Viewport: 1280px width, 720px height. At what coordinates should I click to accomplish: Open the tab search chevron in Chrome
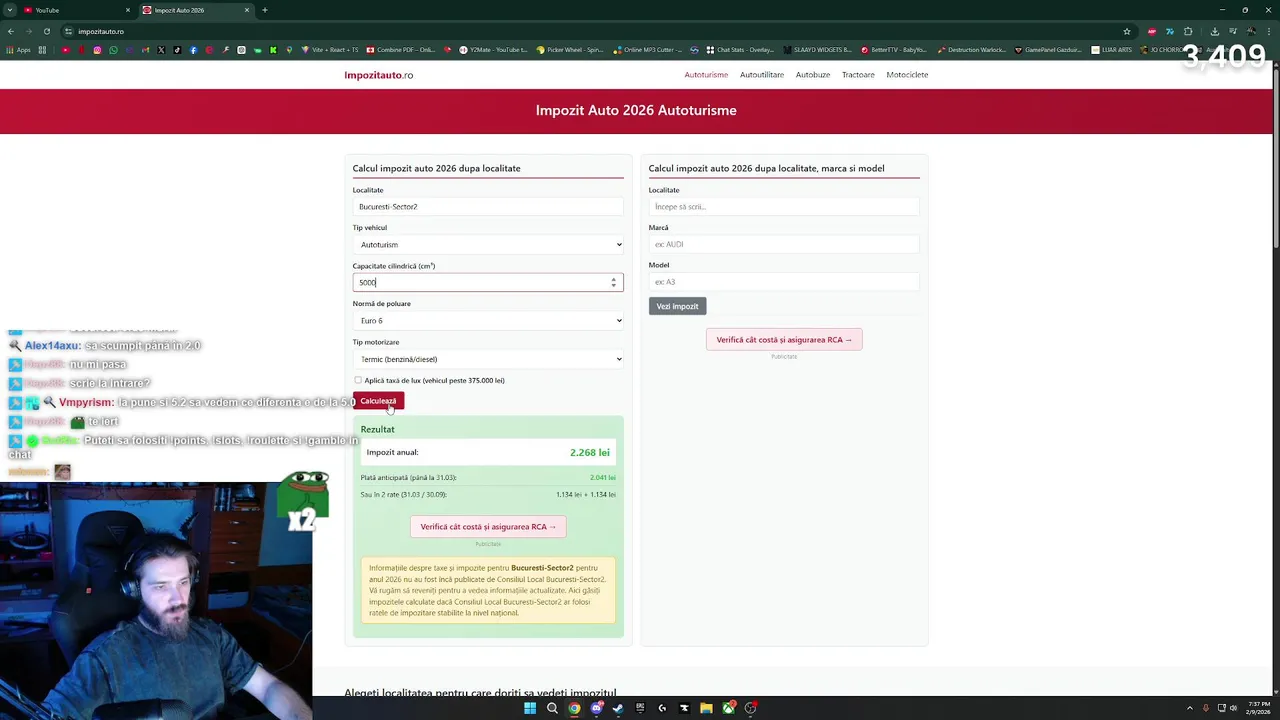pos(10,10)
